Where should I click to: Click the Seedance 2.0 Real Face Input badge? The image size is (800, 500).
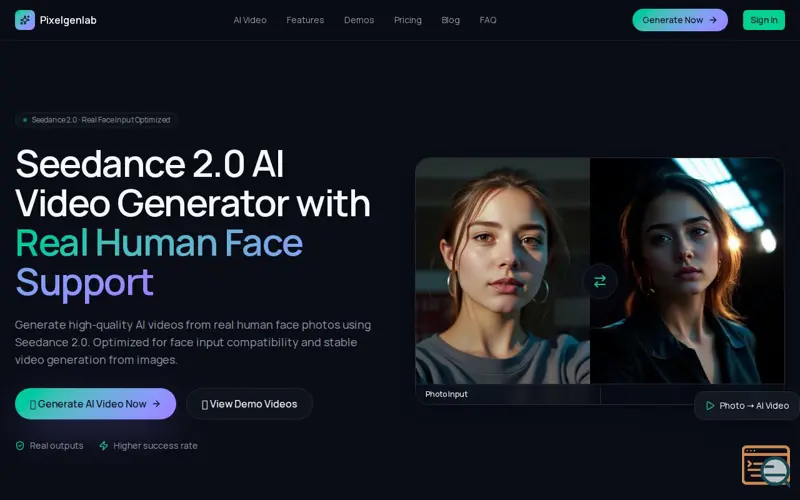click(x=96, y=120)
